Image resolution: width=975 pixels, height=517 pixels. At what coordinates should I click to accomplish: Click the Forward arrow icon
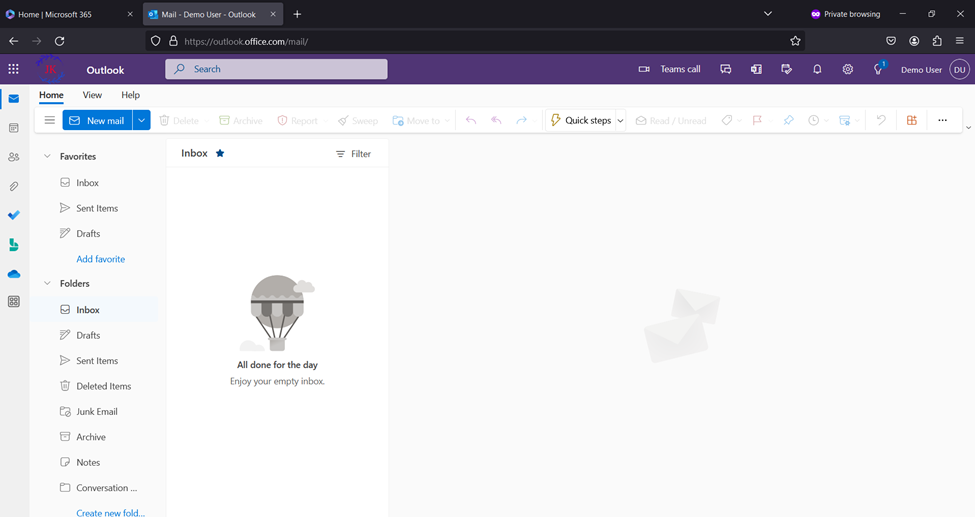coord(521,120)
